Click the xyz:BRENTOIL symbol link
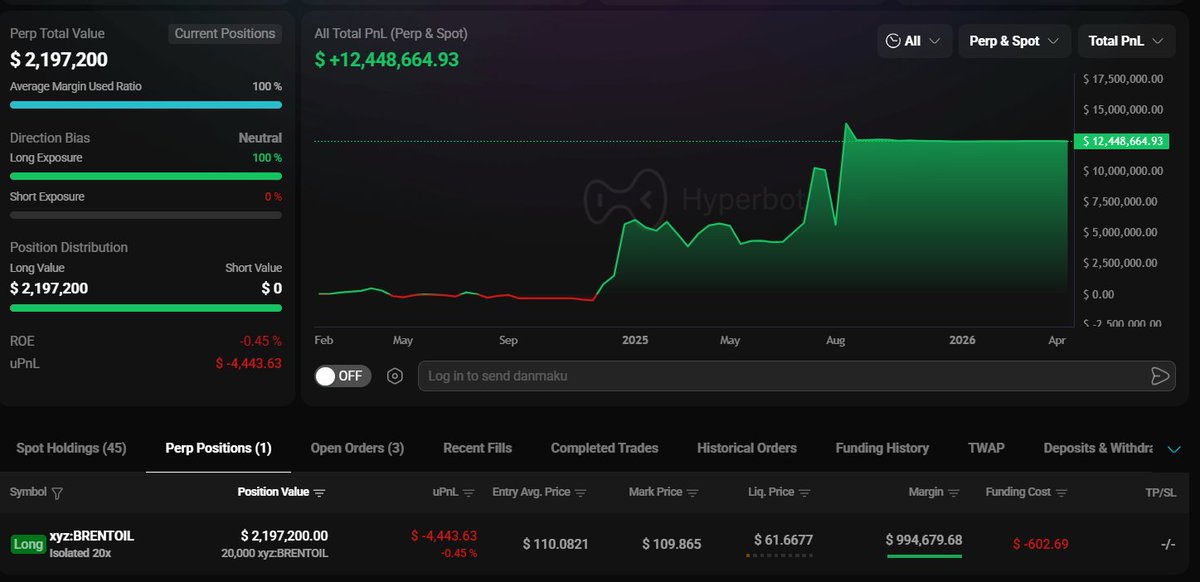The height and width of the screenshot is (582, 1200). [92, 536]
